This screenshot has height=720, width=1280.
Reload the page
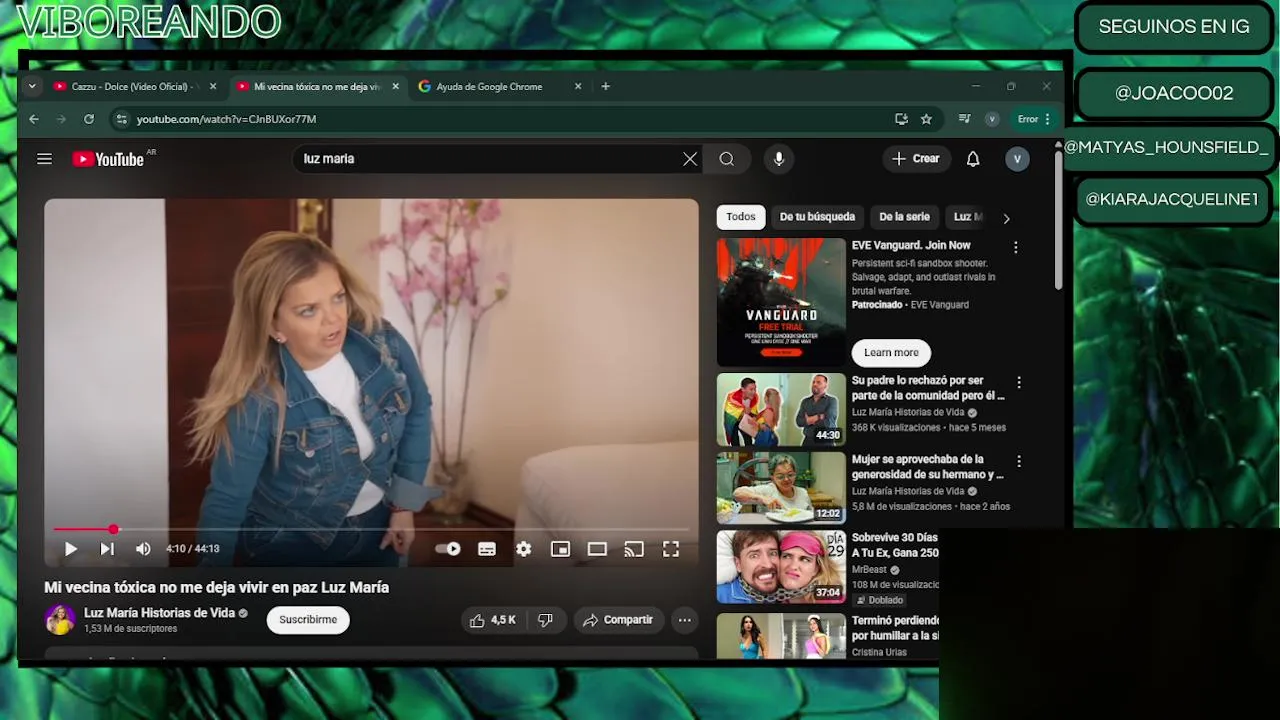pyautogui.click(x=89, y=119)
